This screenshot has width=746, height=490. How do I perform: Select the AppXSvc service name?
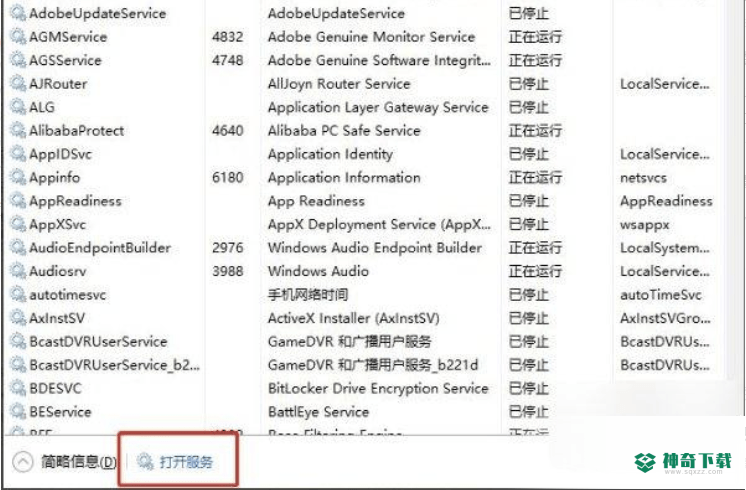[58, 224]
